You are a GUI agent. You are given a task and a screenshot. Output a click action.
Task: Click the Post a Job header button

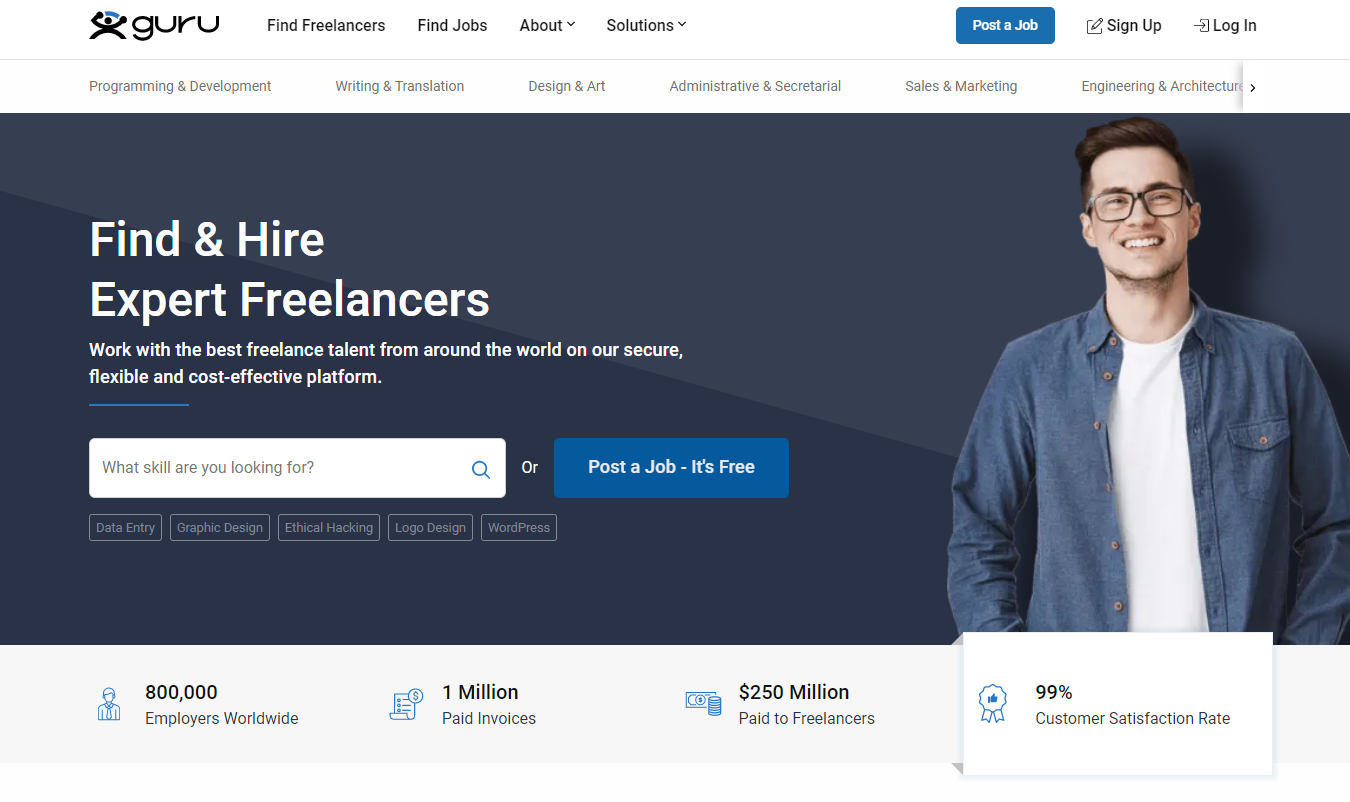(1005, 25)
